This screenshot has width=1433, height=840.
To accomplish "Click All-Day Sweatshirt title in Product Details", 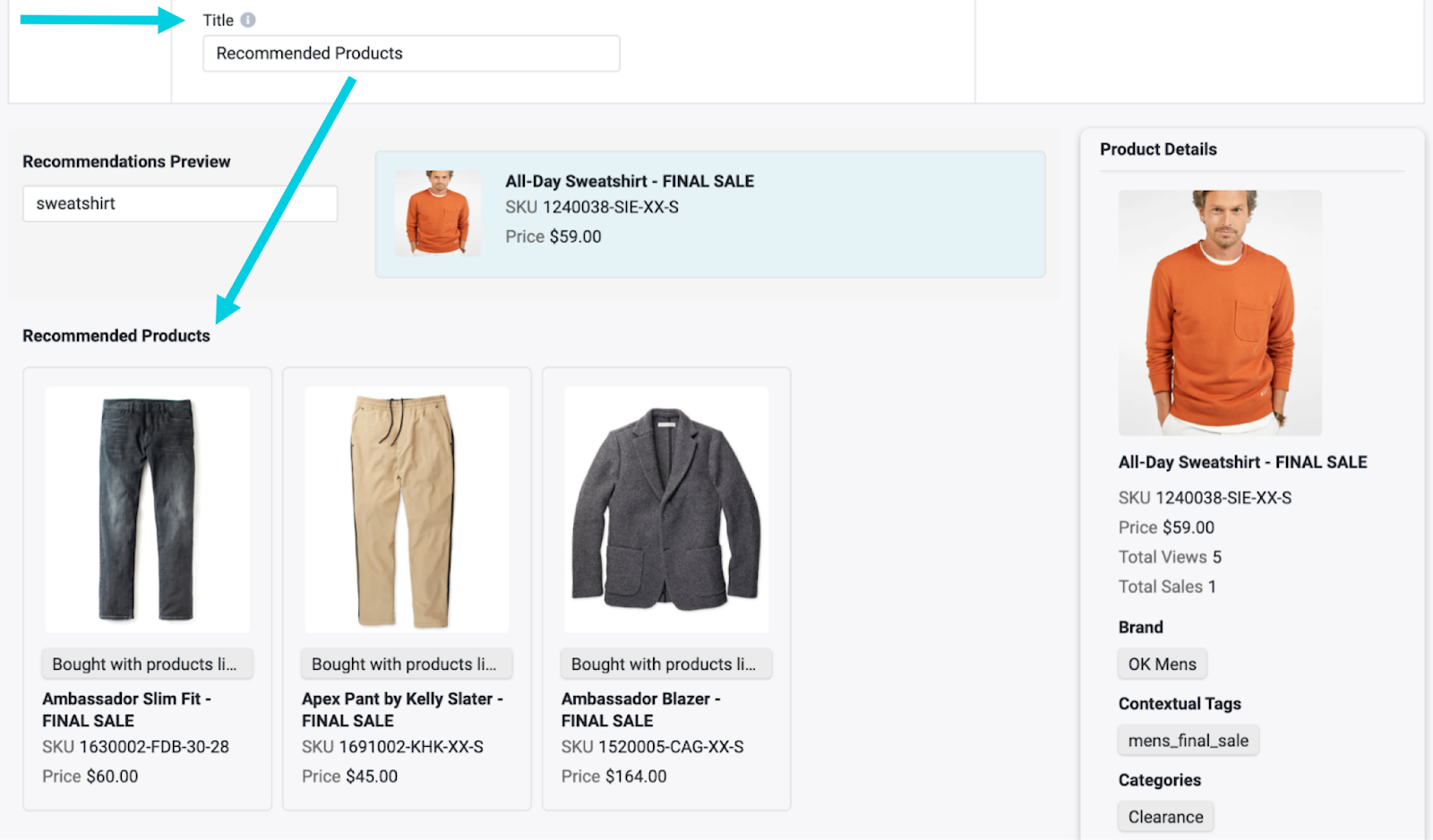I will (1242, 462).
